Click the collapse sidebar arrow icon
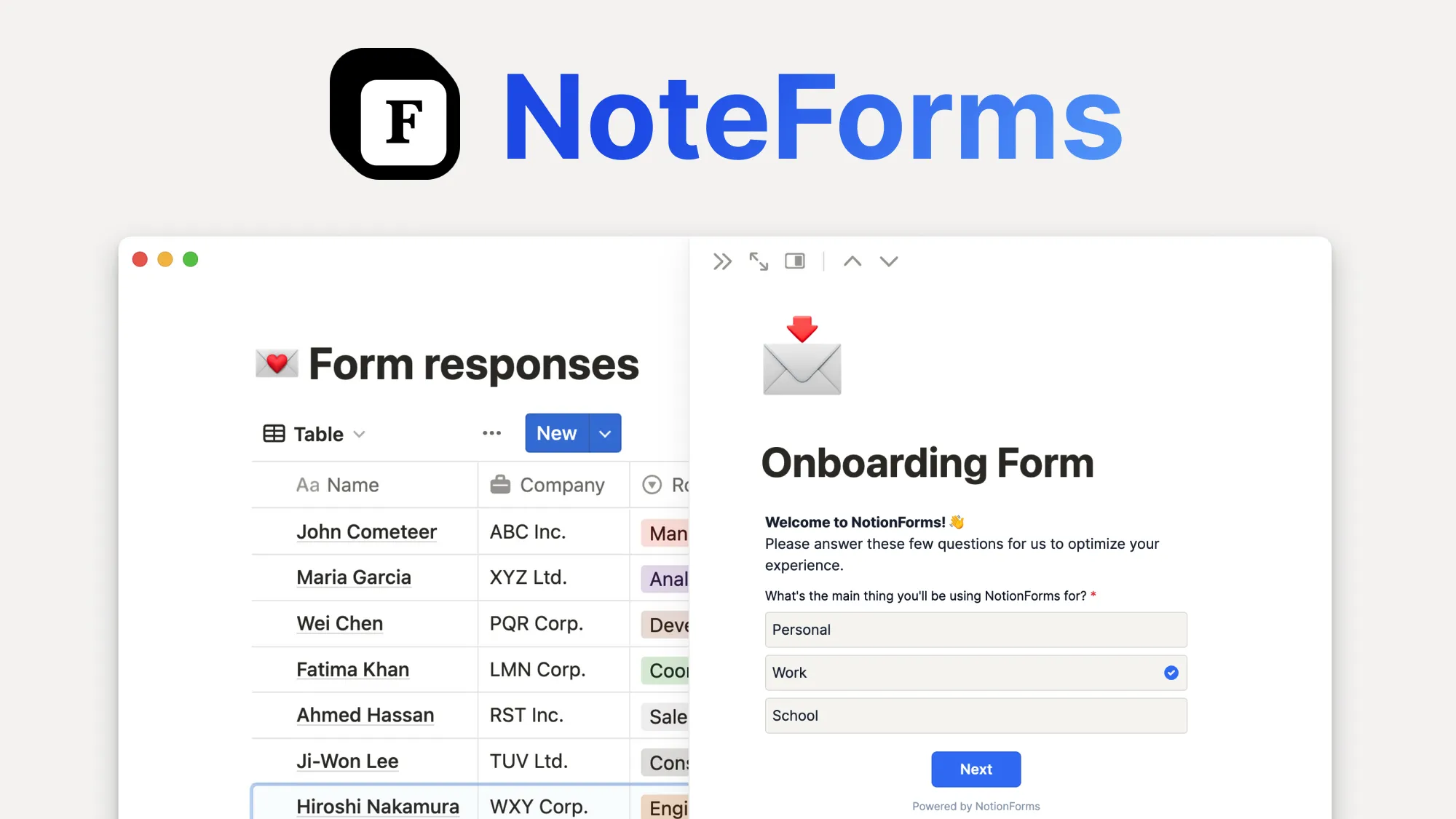The width and height of the screenshot is (1456, 819). click(721, 261)
